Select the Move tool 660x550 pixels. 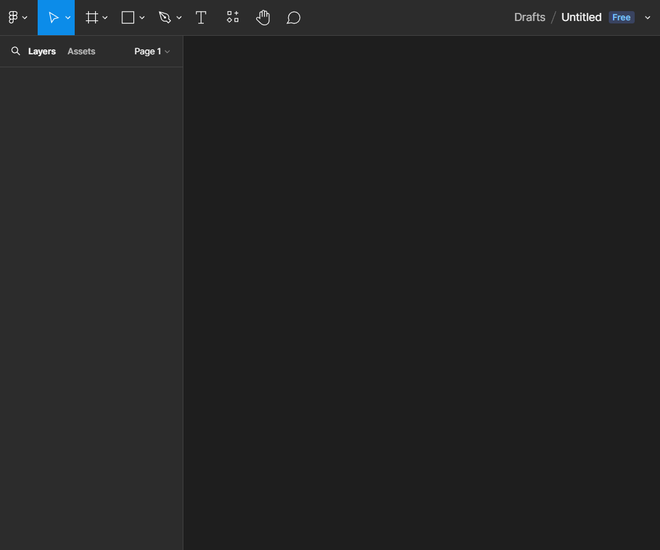coord(53,18)
